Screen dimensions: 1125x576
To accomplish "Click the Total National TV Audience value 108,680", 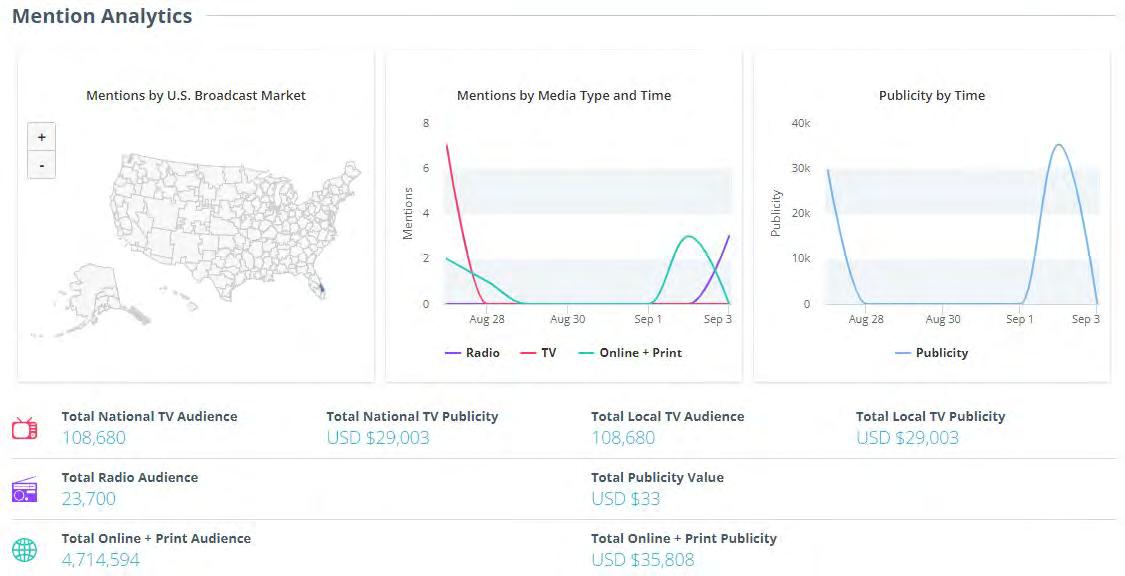I will tap(92, 438).
